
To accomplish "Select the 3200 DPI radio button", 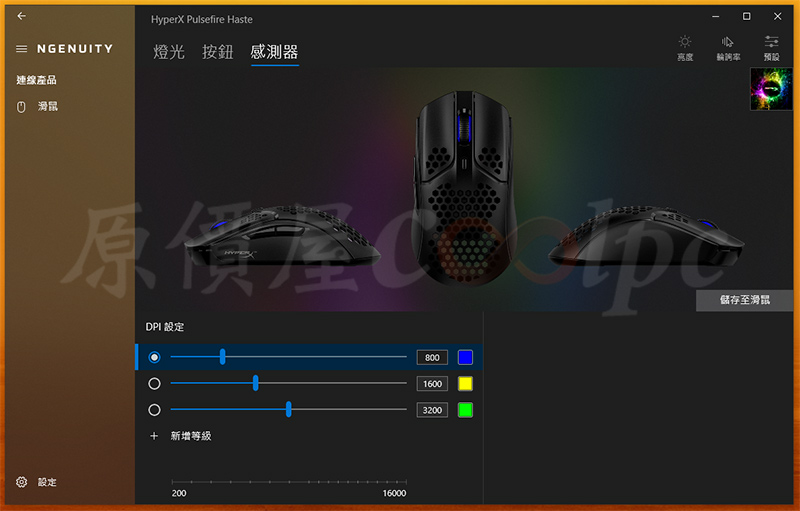I will pos(154,410).
